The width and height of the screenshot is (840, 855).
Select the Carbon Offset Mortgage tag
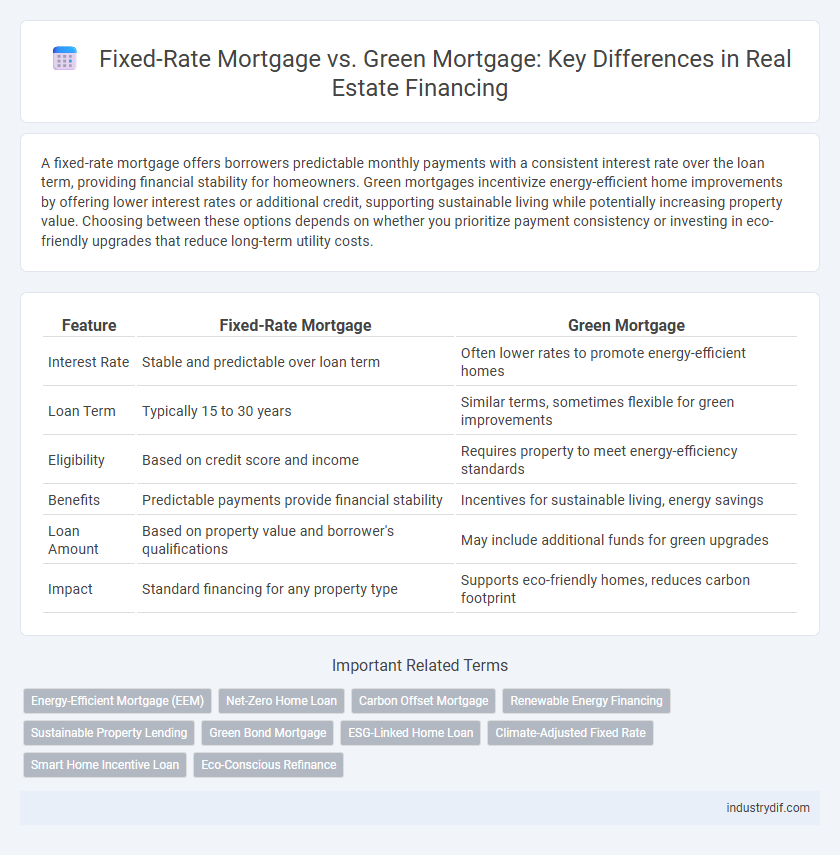click(423, 701)
